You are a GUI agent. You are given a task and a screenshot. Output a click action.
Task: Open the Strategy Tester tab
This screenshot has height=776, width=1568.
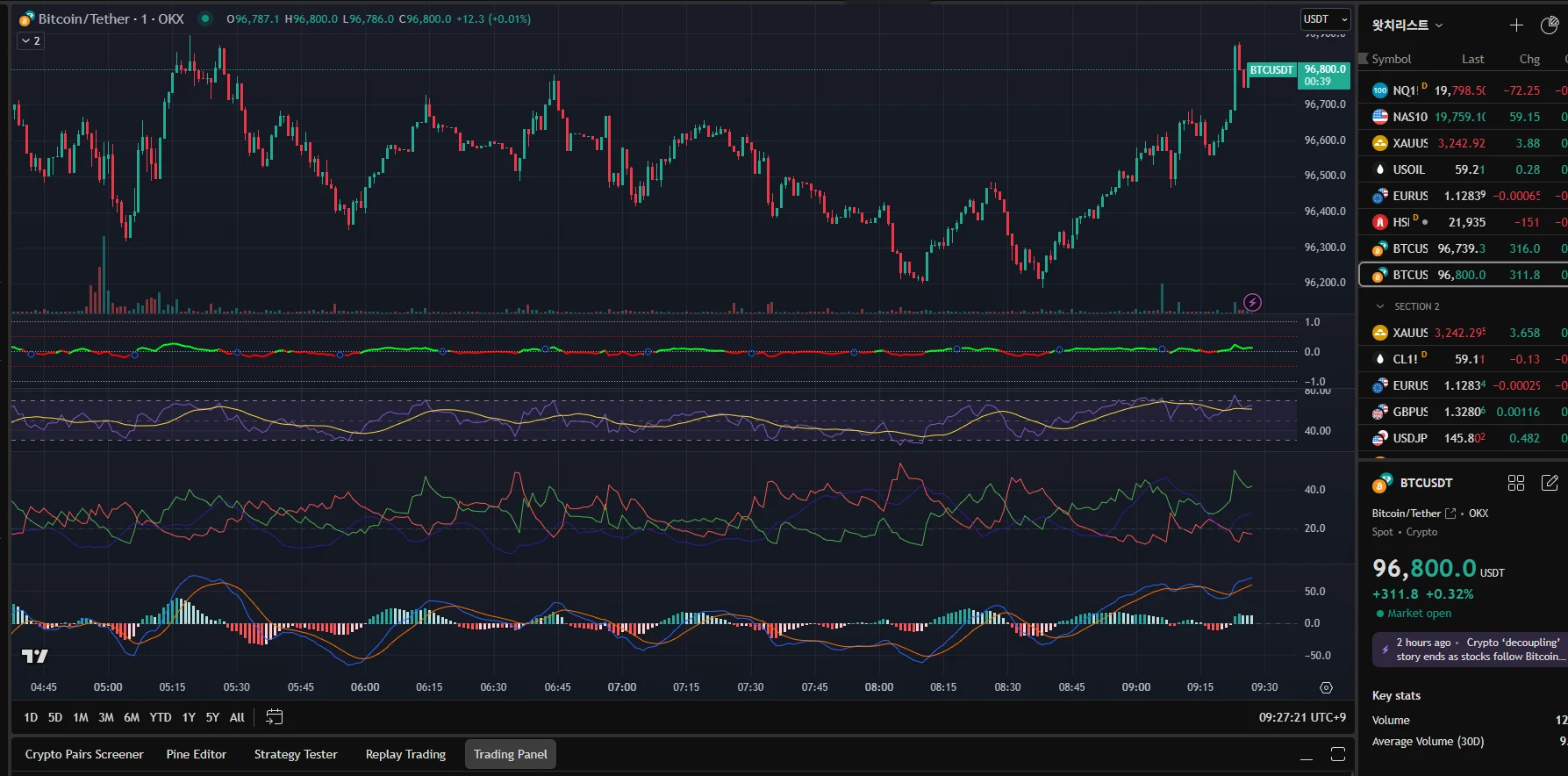pos(296,754)
